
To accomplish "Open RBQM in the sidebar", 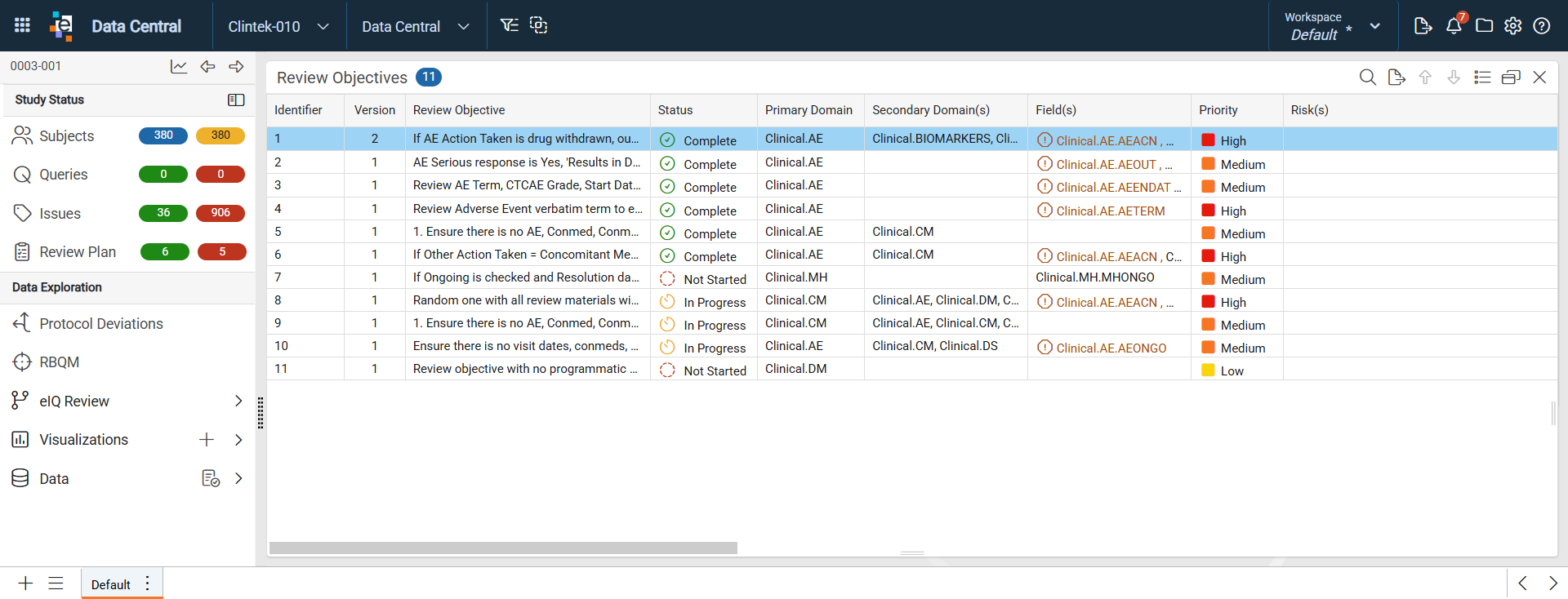I will coord(59,362).
